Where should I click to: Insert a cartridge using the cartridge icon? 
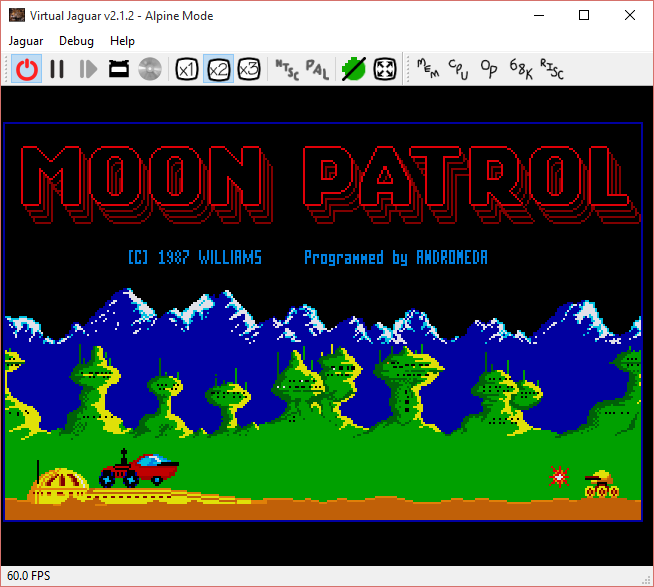(119, 69)
